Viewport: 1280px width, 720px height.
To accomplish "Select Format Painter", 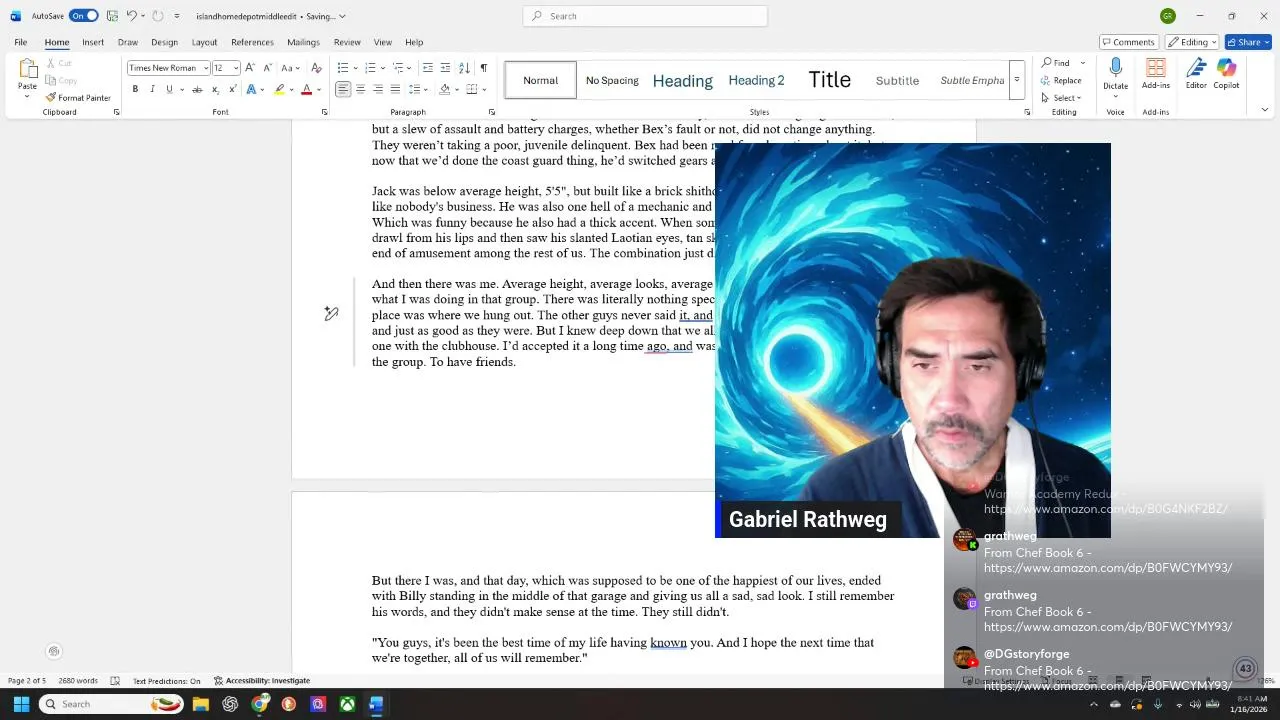I will pyautogui.click(x=78, y=98).
